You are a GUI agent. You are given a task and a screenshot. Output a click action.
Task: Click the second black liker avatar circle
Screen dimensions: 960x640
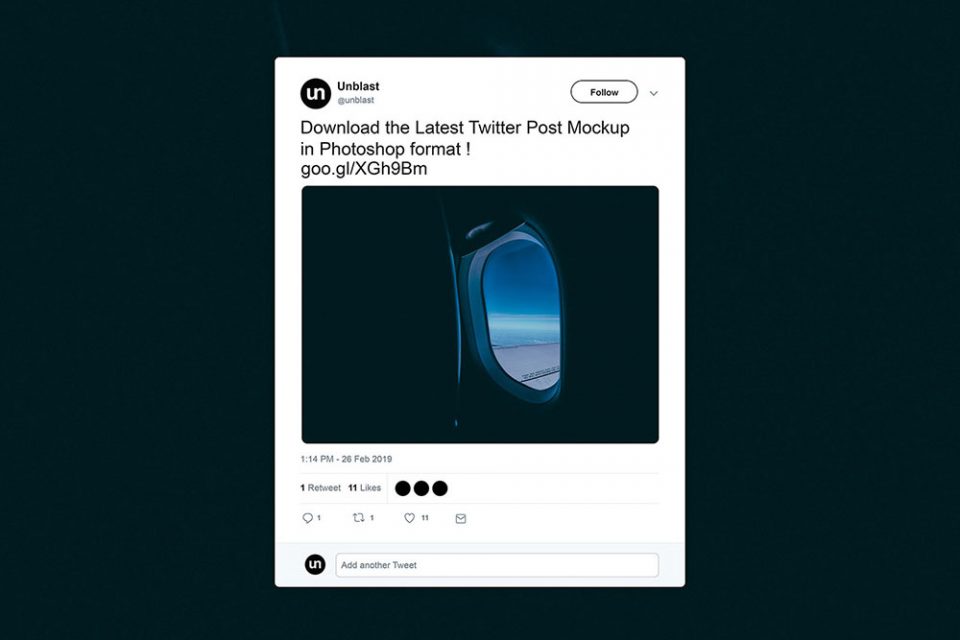click(x=421, y=488)
